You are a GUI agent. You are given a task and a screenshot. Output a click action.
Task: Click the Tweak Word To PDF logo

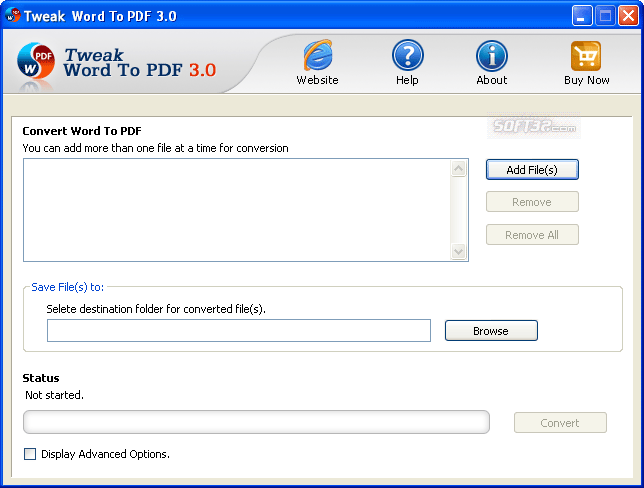coord(36,61)
